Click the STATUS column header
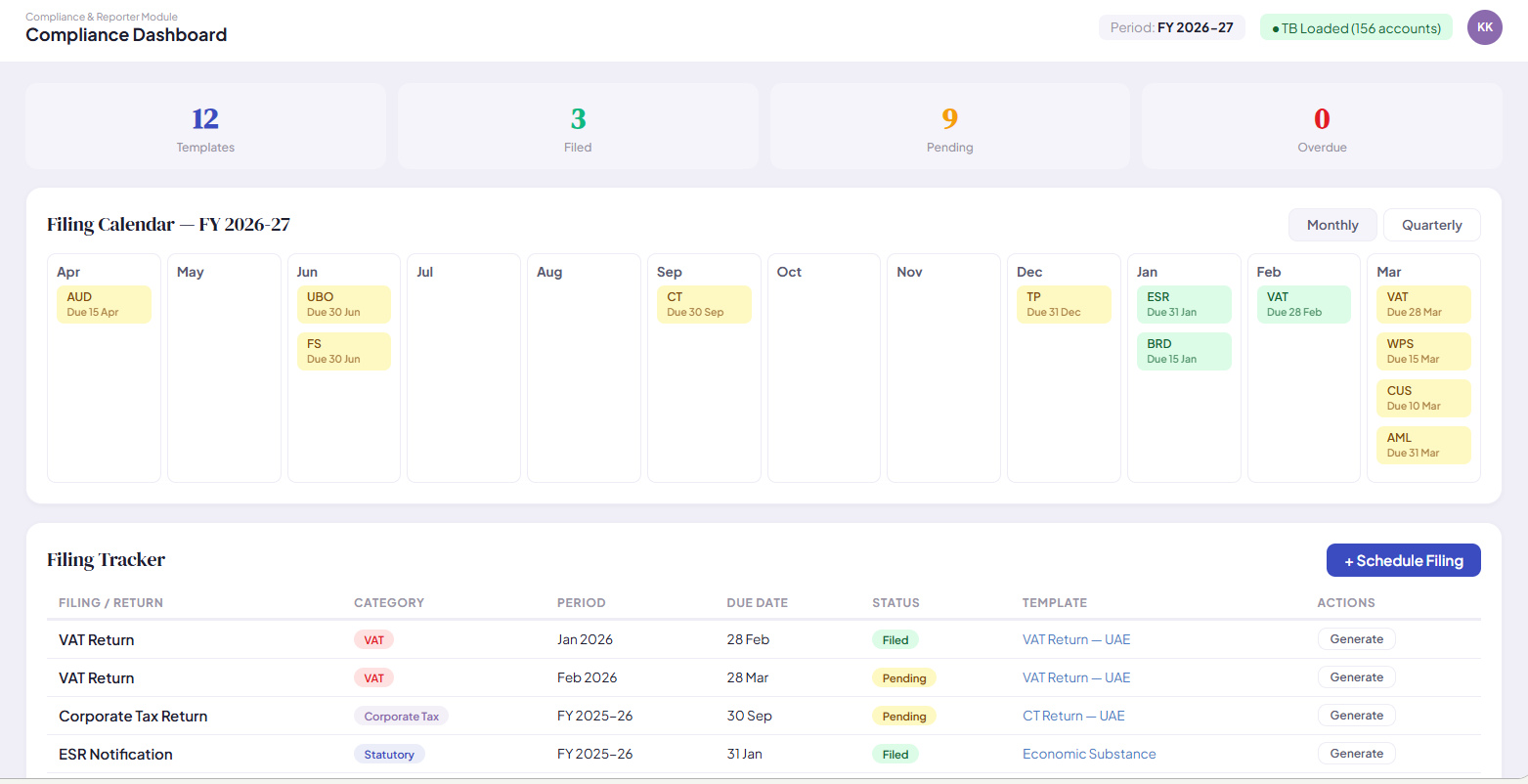Image resolution: width=1528 pixels, height=784 pixels. pos(895,603)
